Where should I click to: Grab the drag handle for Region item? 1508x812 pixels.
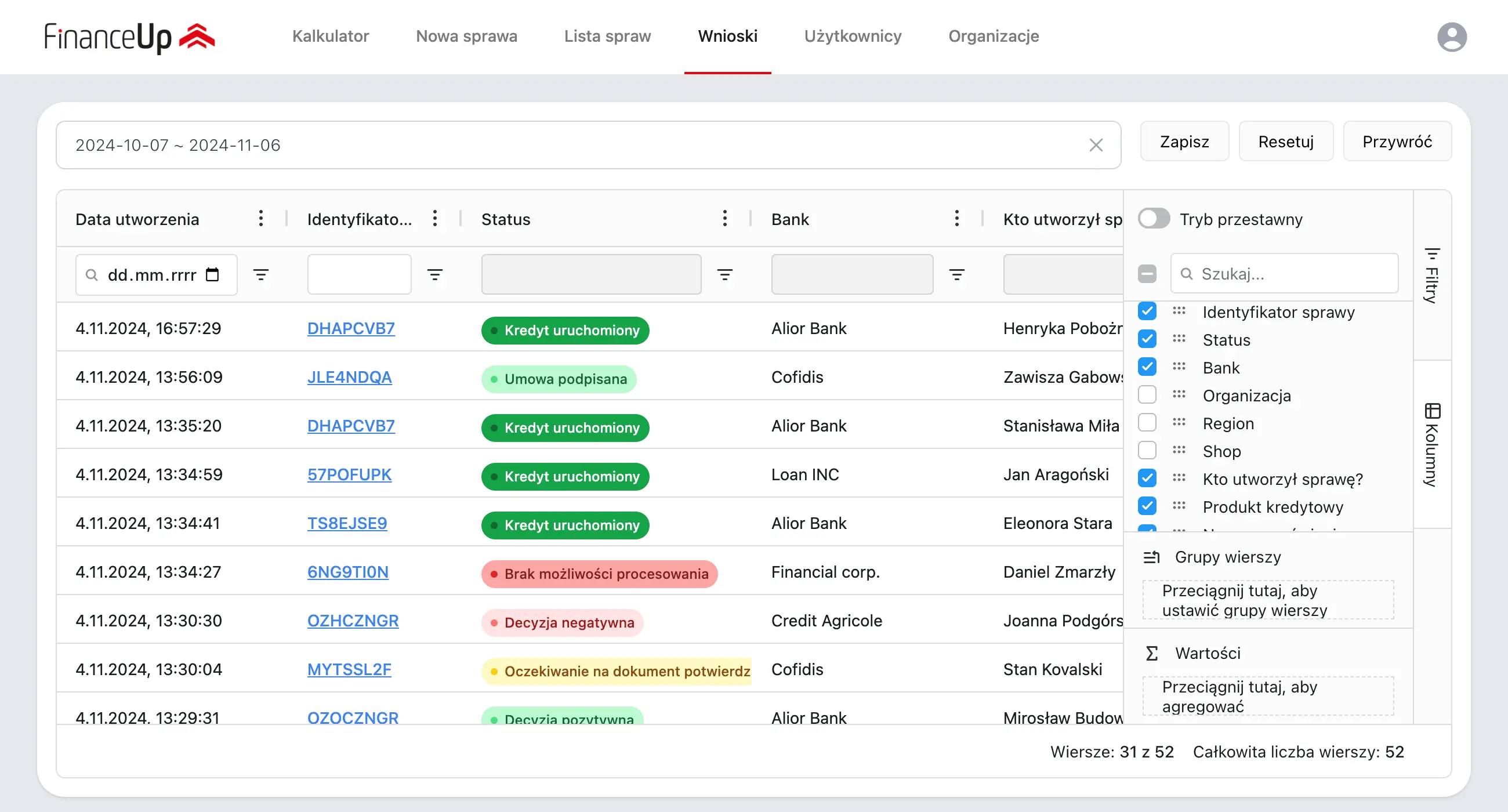(1179, 423)
